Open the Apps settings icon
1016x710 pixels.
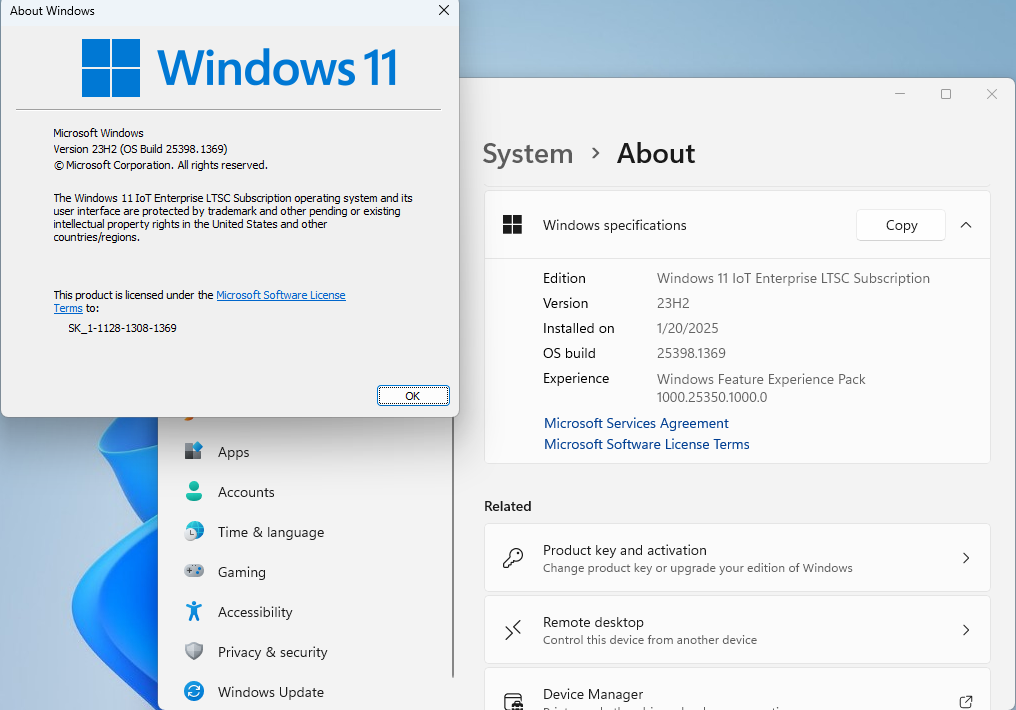point(194,451)
